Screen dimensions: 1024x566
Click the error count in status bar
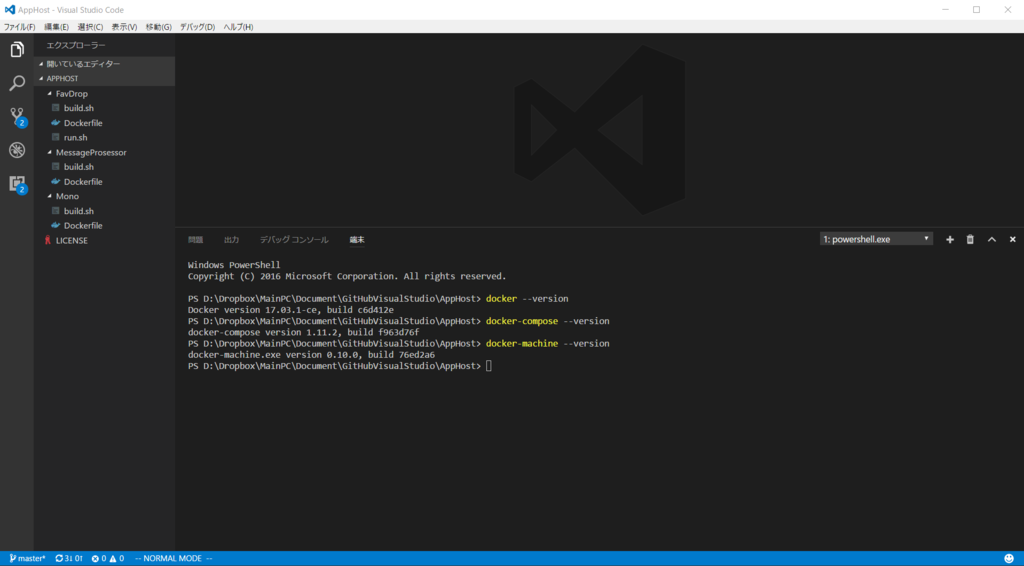tap(99, 559)
